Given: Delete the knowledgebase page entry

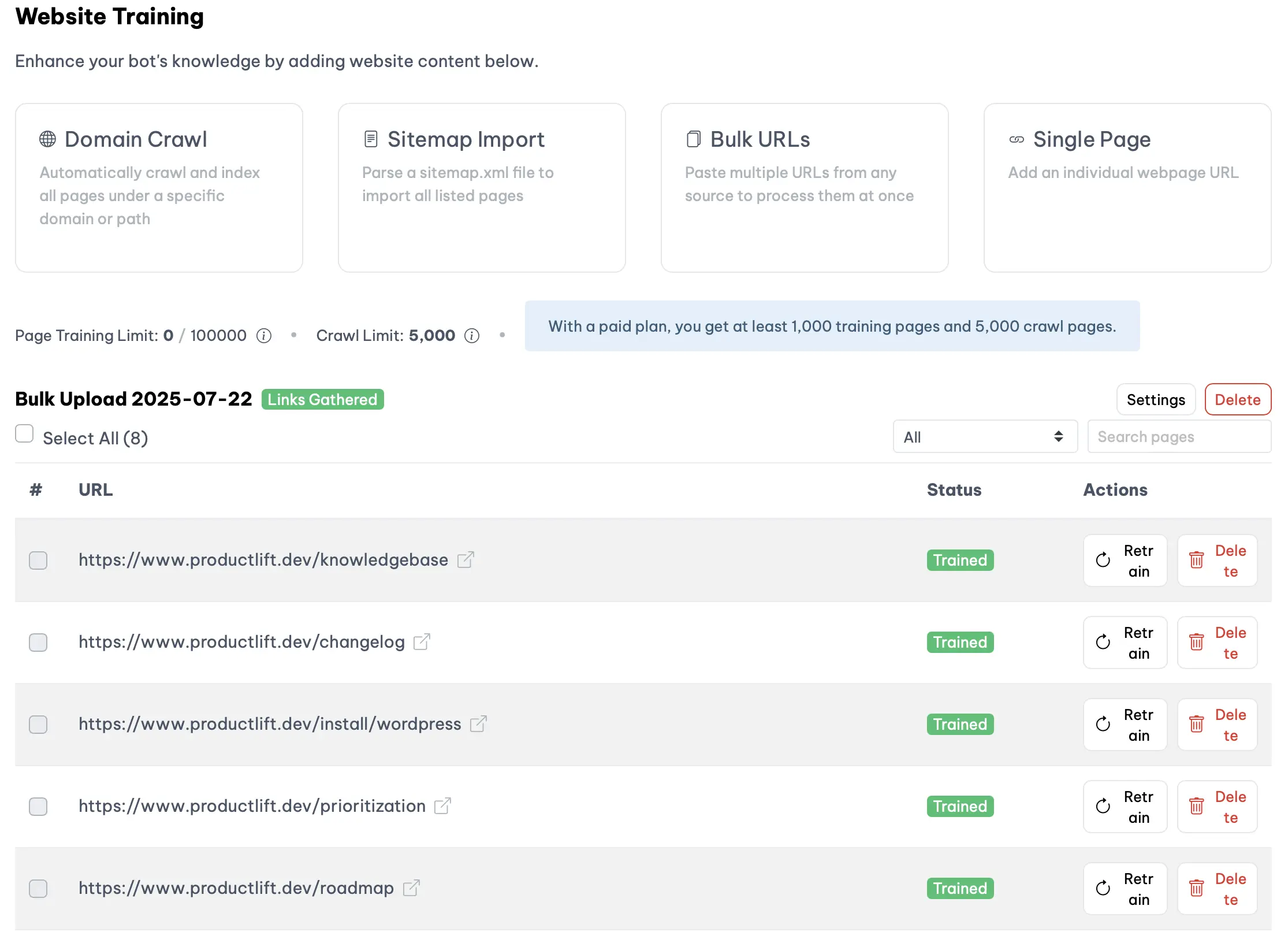Looking at the screenshot, I should 1218,560.
